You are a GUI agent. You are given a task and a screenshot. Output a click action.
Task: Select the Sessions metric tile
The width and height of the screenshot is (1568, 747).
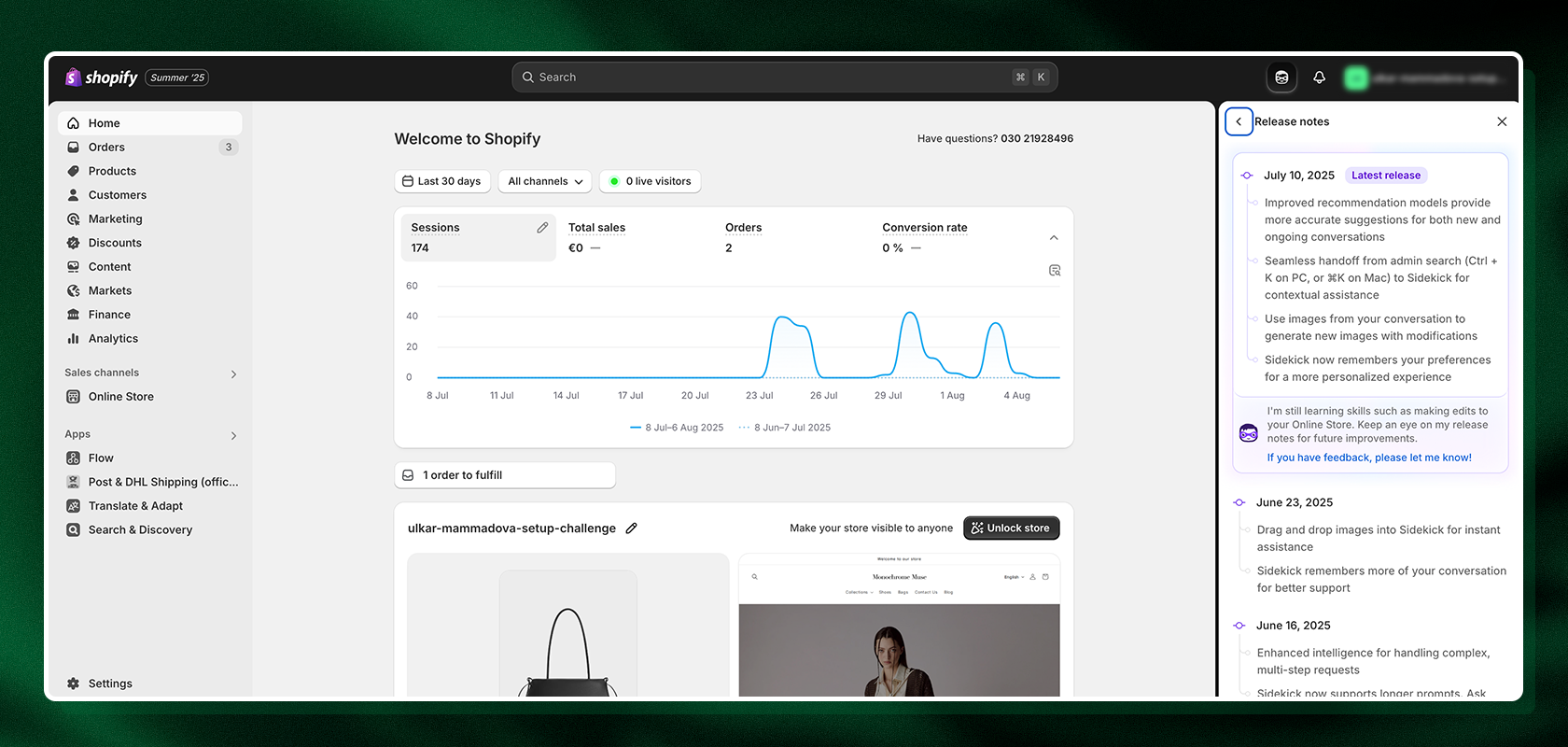click(x=479, y=238)
